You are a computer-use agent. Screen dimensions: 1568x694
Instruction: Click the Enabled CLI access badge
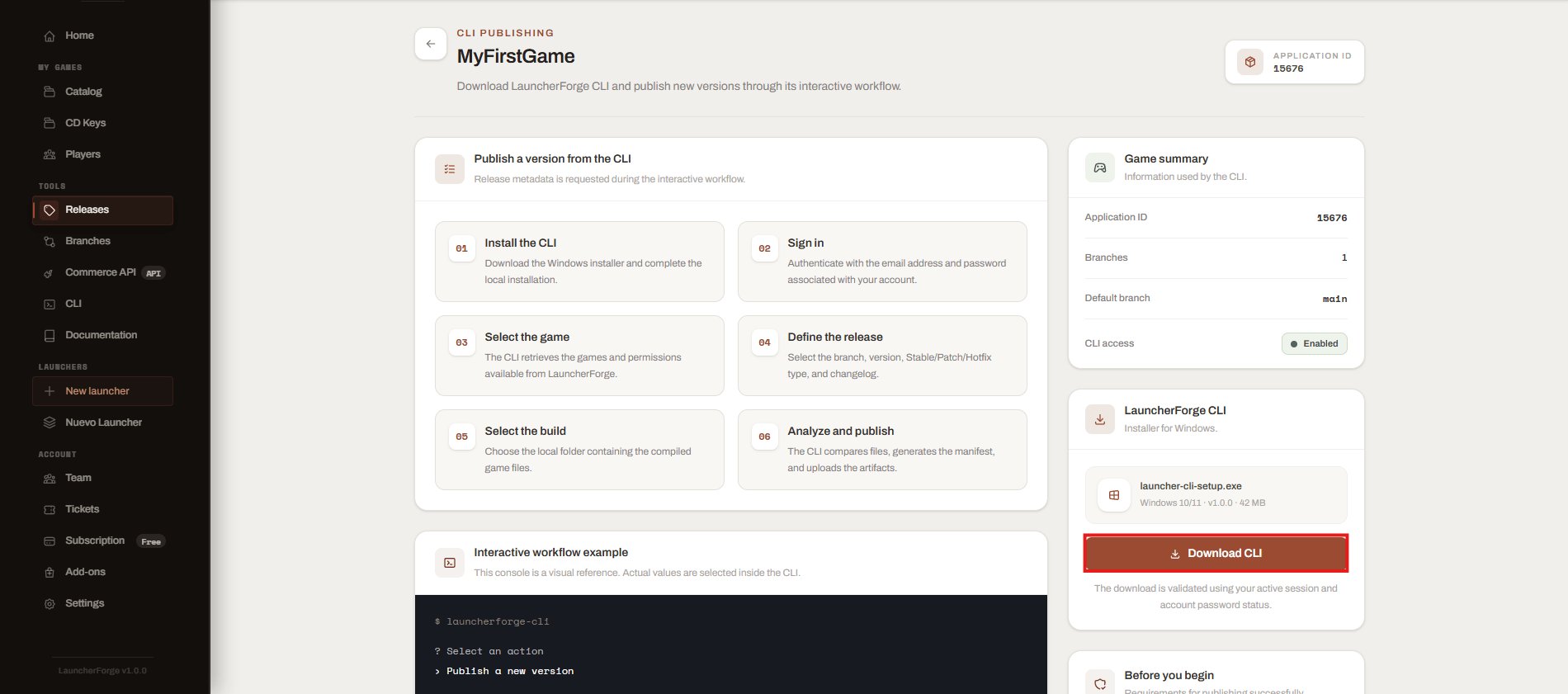[x=1314, y=344]
